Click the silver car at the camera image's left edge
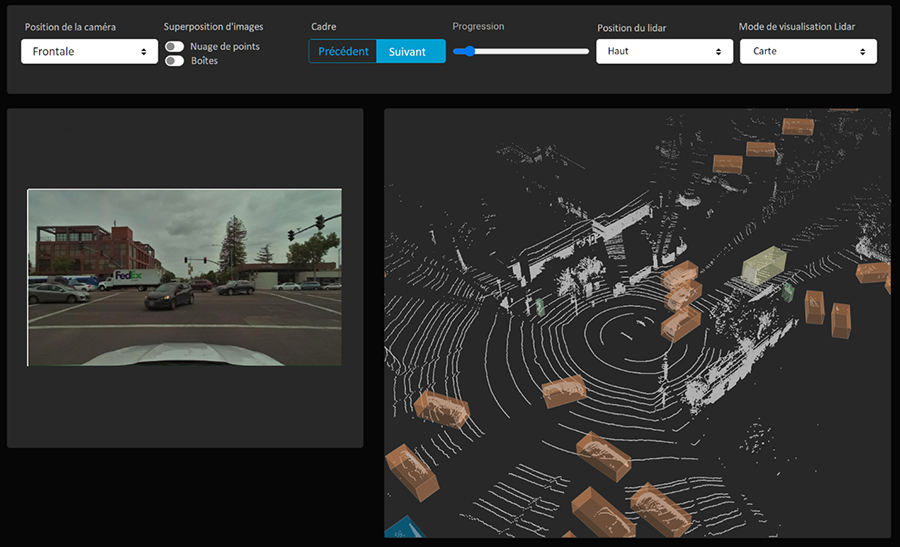This screenshot has width=900, height=547. [x=57, y=293]
